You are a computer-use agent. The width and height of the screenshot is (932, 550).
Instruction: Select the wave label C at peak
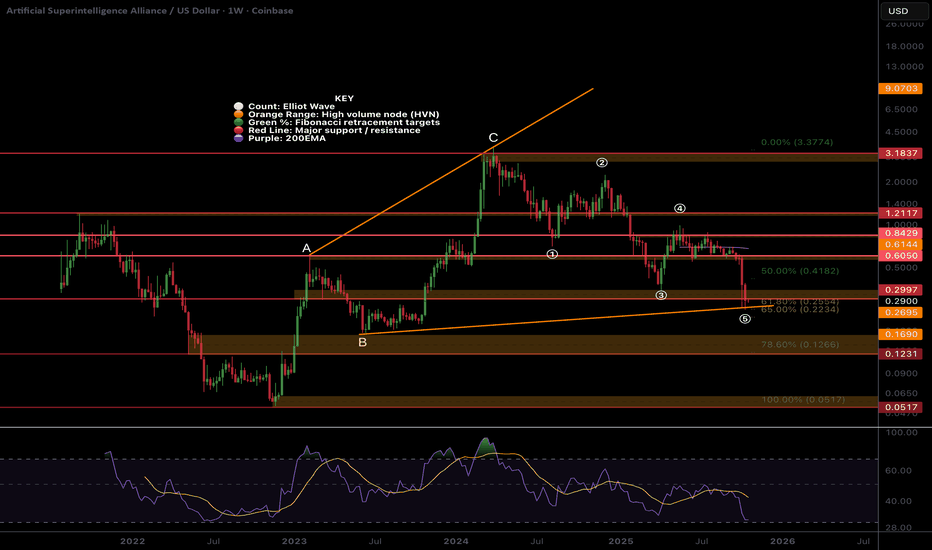(x=493, y=137)
